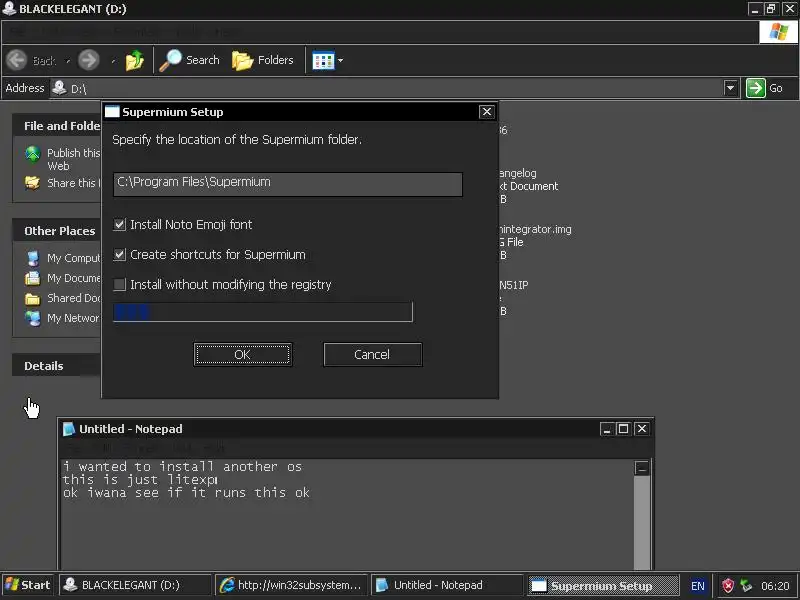The image size is (800, 600).
Task: Collapse the File and Folder Tasks panel header
Action: [x=57, y=126]
